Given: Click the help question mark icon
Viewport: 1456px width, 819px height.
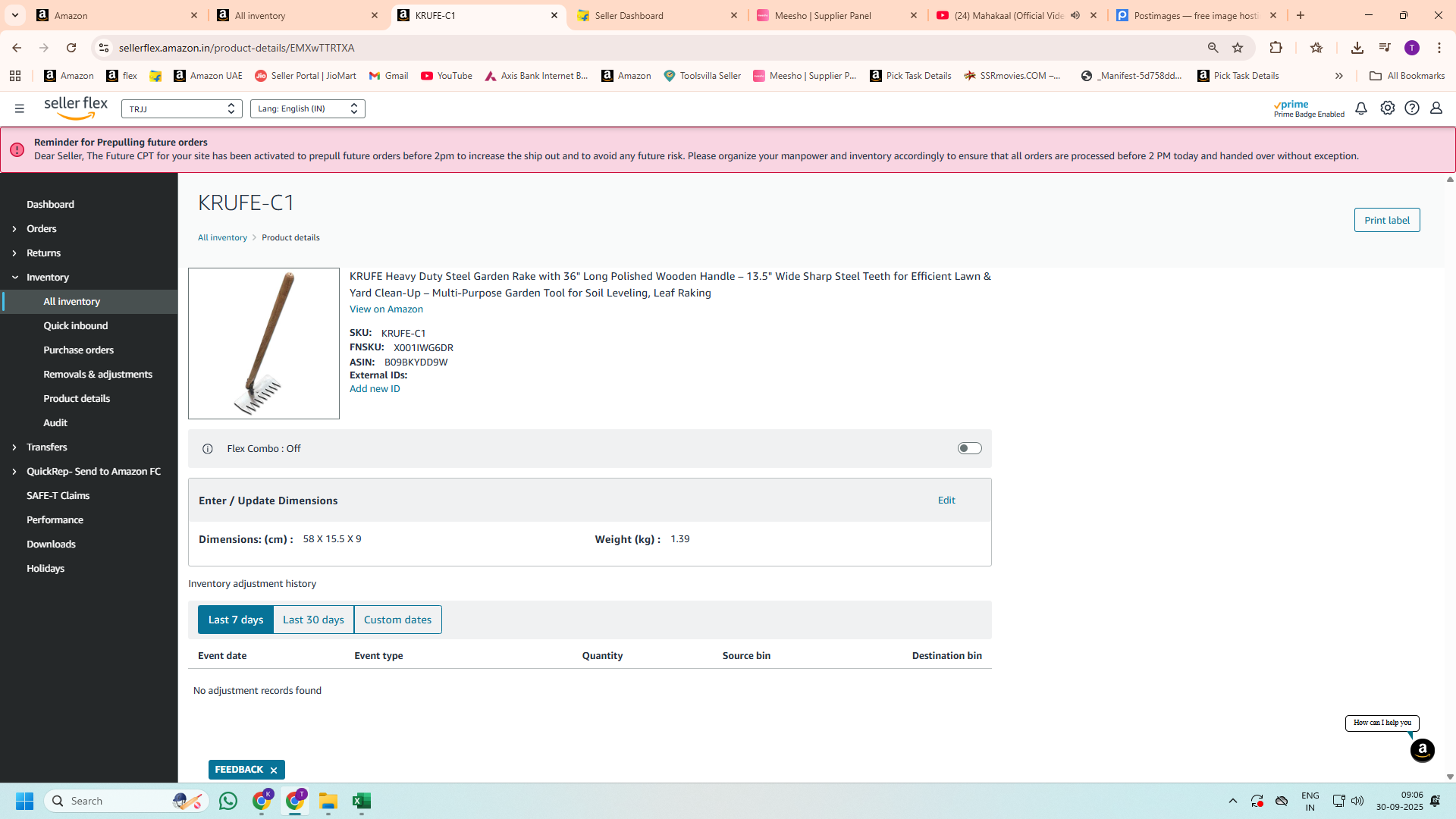Looking at the screenshot, I should (x=1411, y=108).
